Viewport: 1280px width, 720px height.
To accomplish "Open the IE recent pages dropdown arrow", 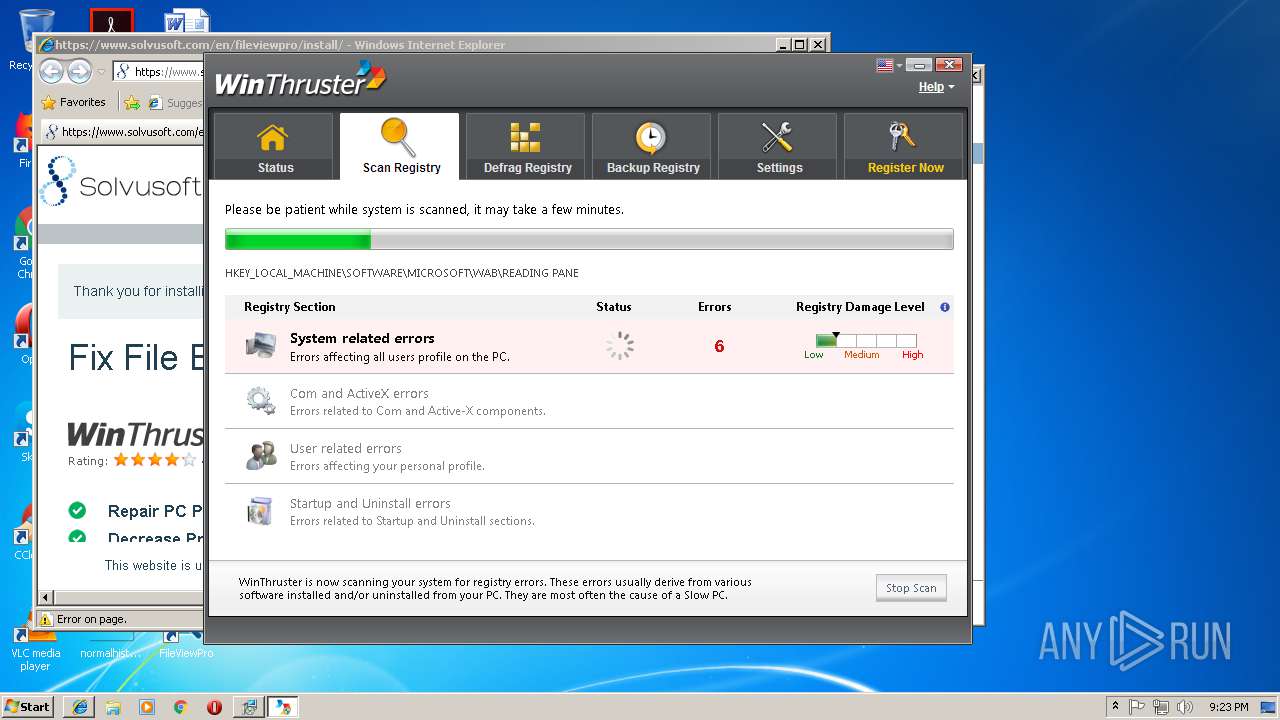I will click(x=101, y=72).
